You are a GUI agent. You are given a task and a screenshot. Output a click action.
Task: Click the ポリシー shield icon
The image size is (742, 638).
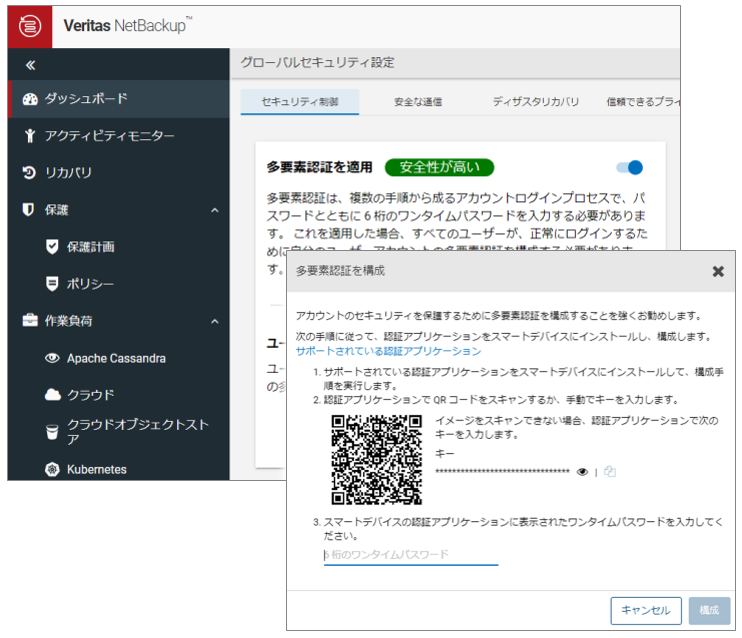tap(52, 284)
